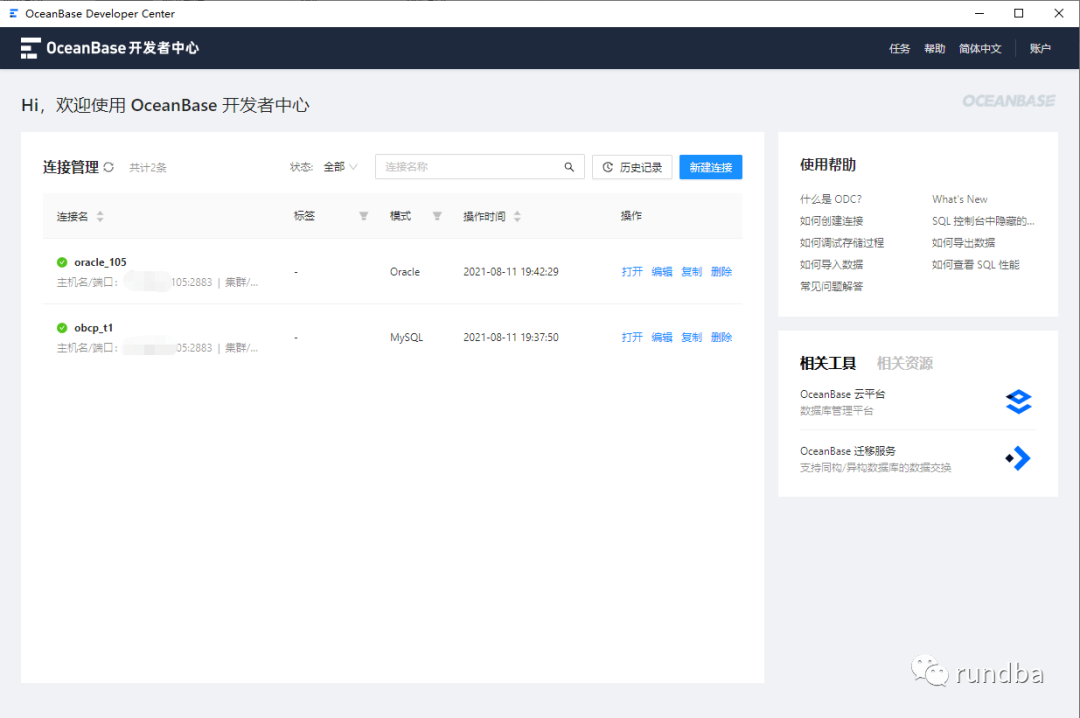Click 删除 for obcp_t1
The height and width of the screenshot is (718, 1080).
click(x=722, y=337)
